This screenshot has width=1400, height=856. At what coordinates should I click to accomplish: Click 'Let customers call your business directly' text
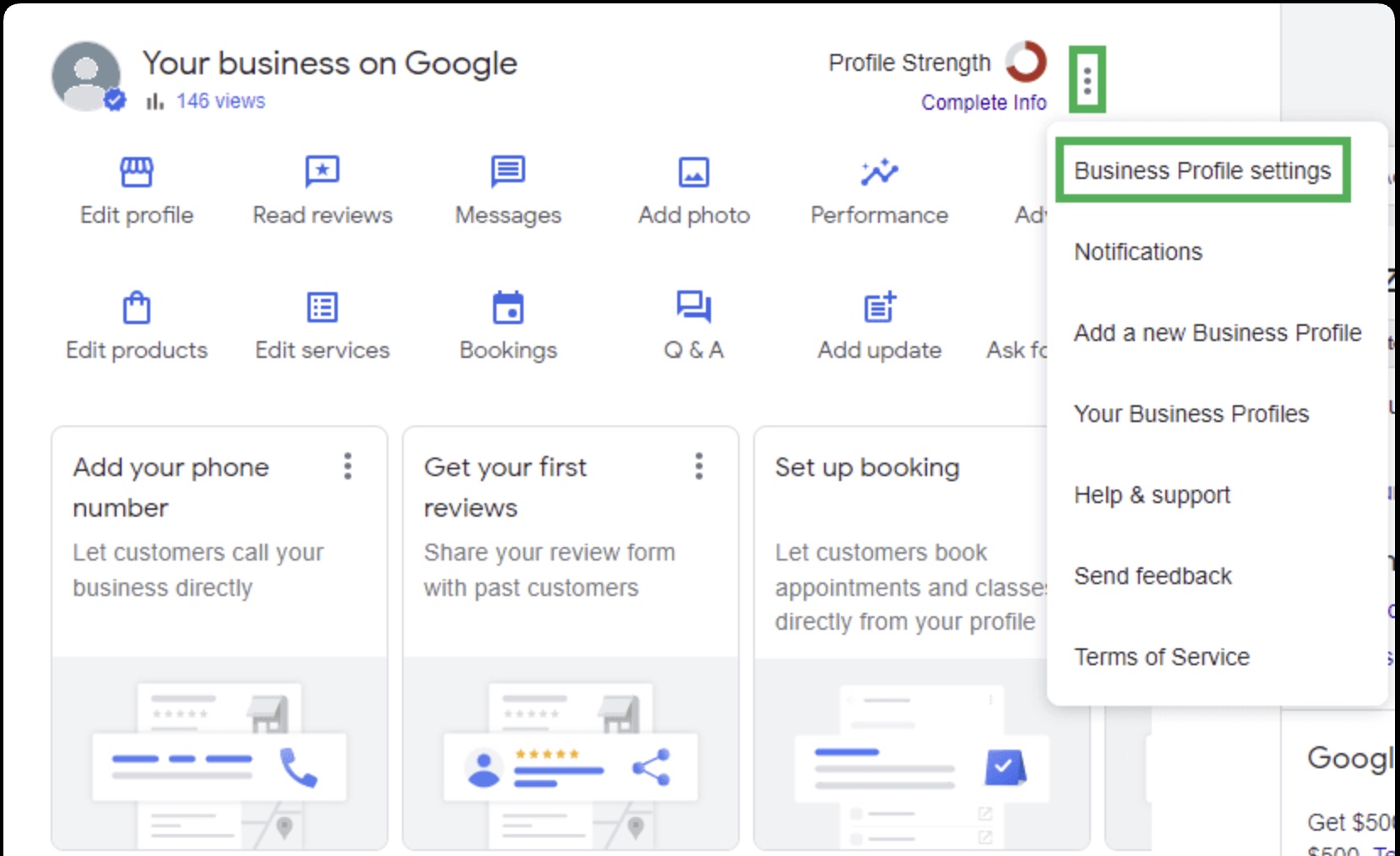198,570
